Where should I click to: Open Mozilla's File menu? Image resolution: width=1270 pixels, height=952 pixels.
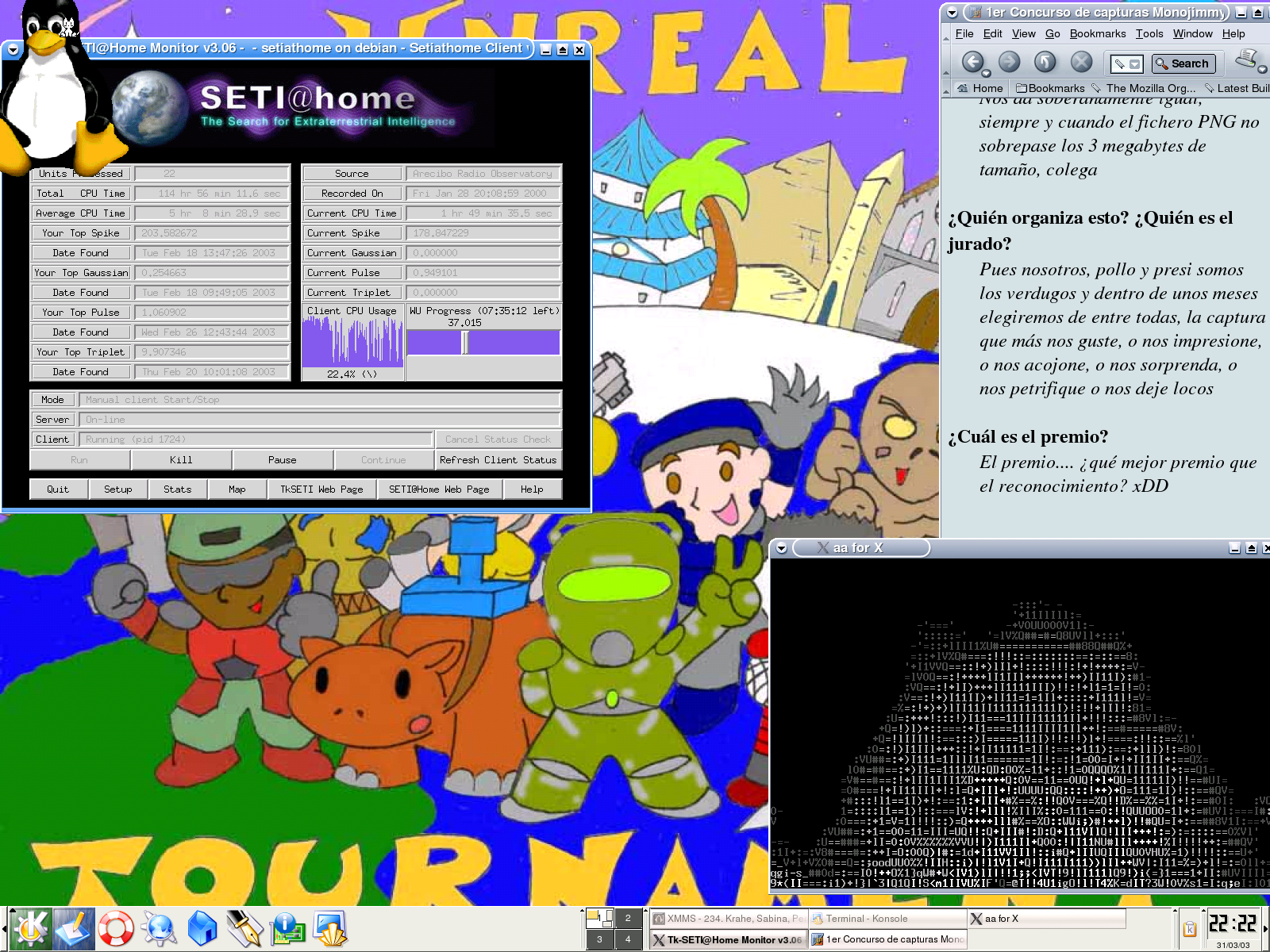click(x=964, y=33)
